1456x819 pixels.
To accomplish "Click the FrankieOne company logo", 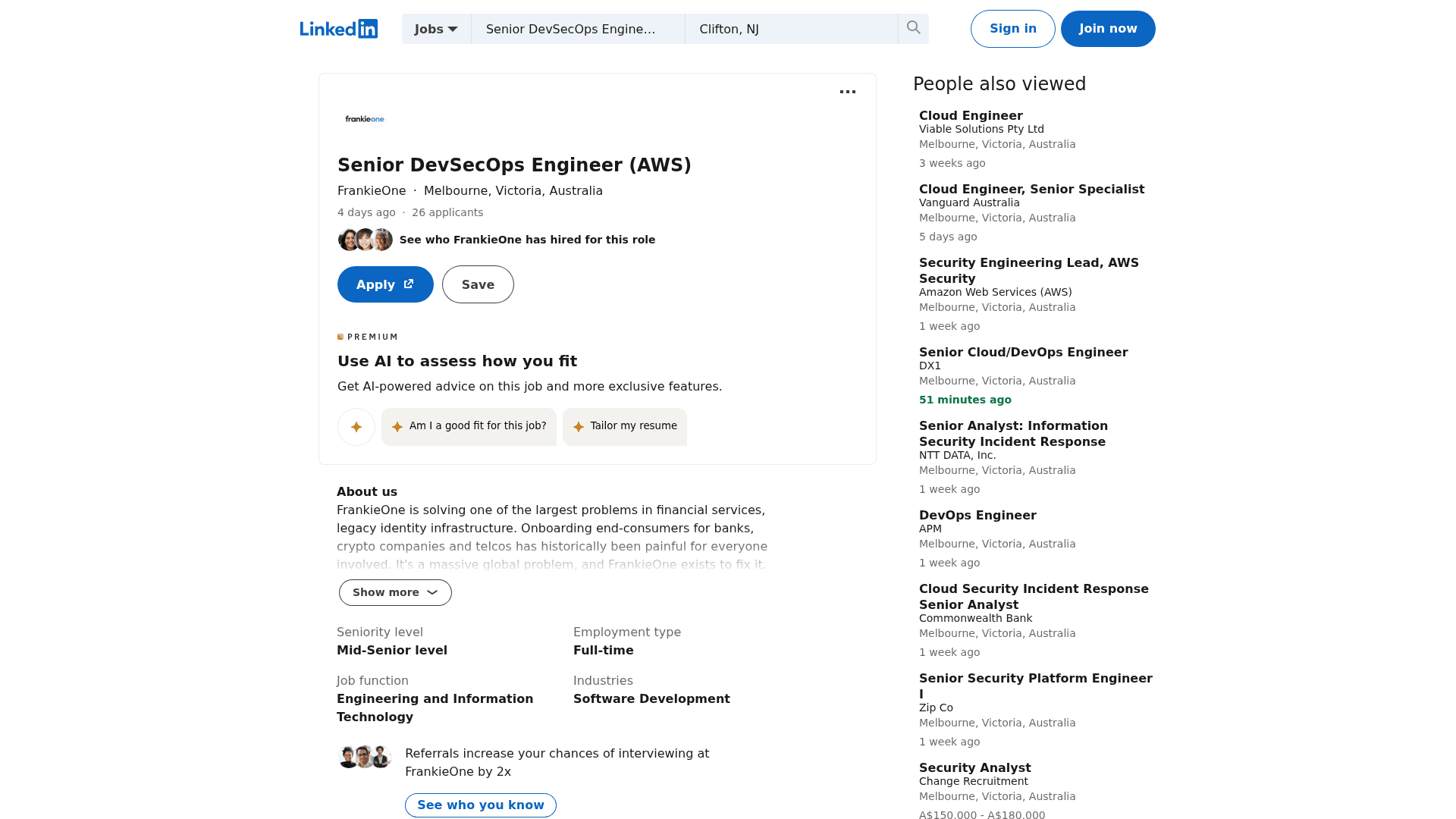I will (x=365, y=119).
